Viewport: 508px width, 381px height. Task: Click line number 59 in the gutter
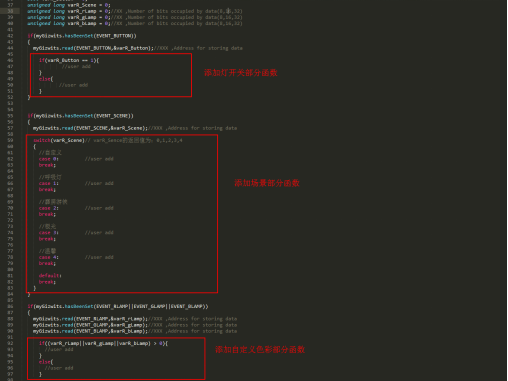point(10,140)
